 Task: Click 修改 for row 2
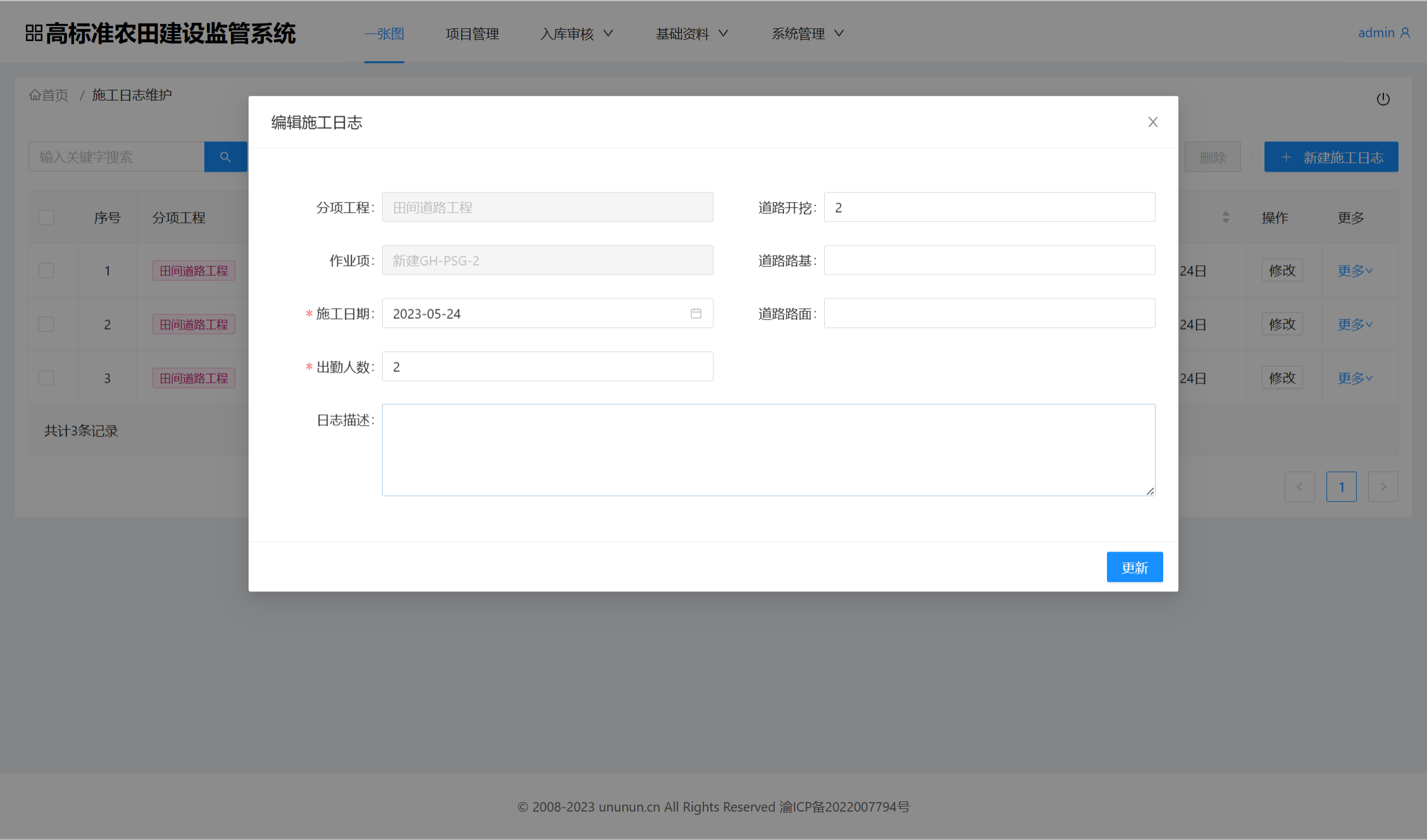1282,324
